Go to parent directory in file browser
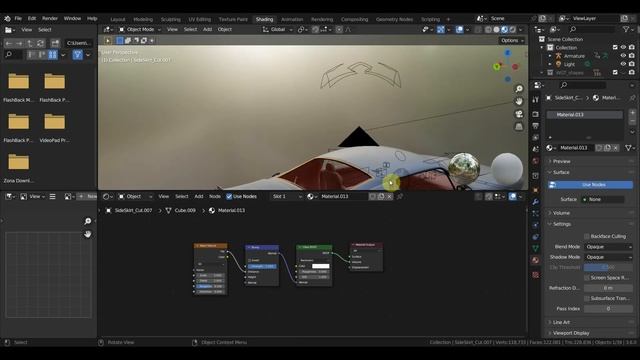Image resolution: width=640 pixels, height=360 pixels. click(30, 43)
